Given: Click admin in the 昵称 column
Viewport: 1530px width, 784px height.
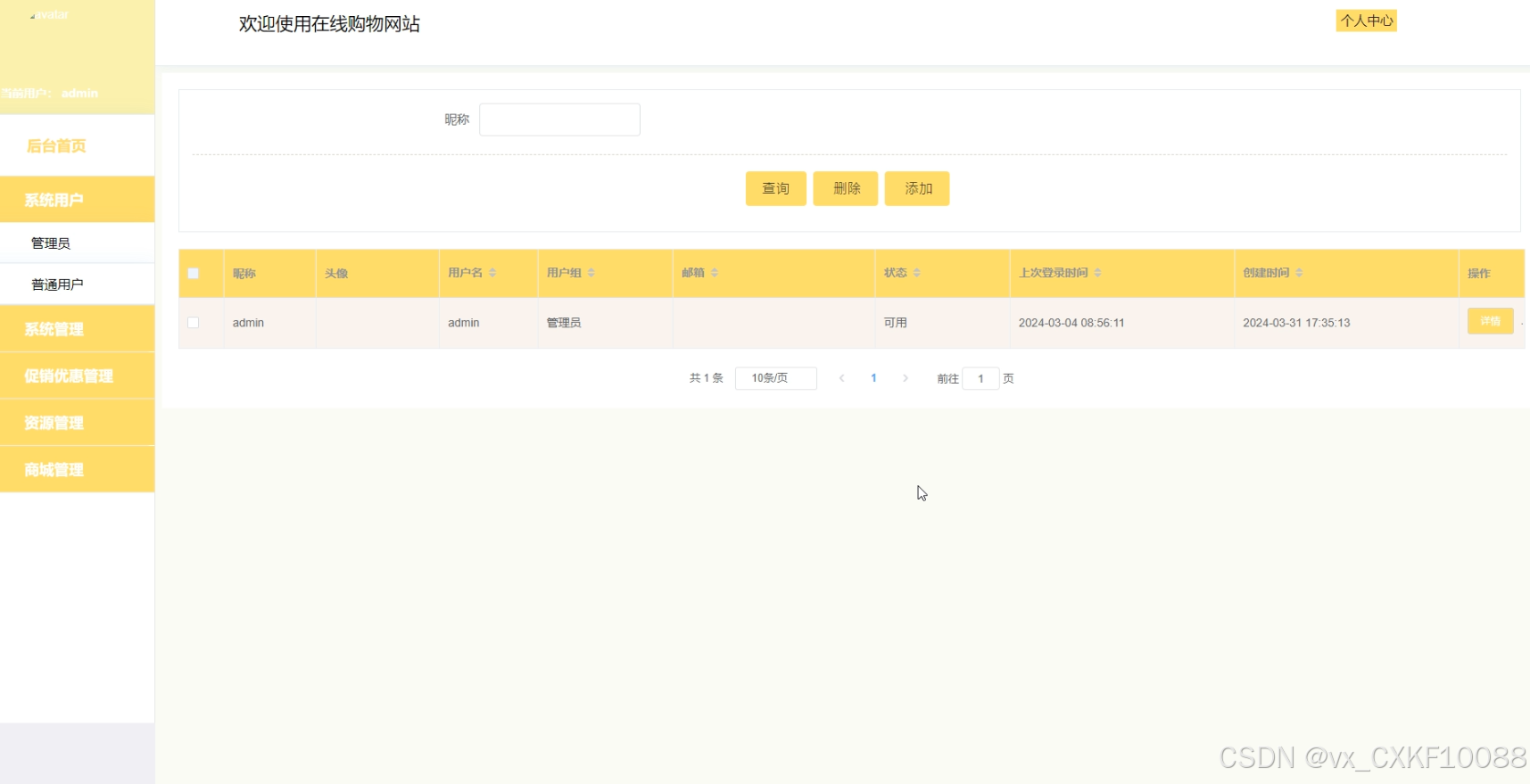Looking at the screenshot, I should [x=248, y=323].
